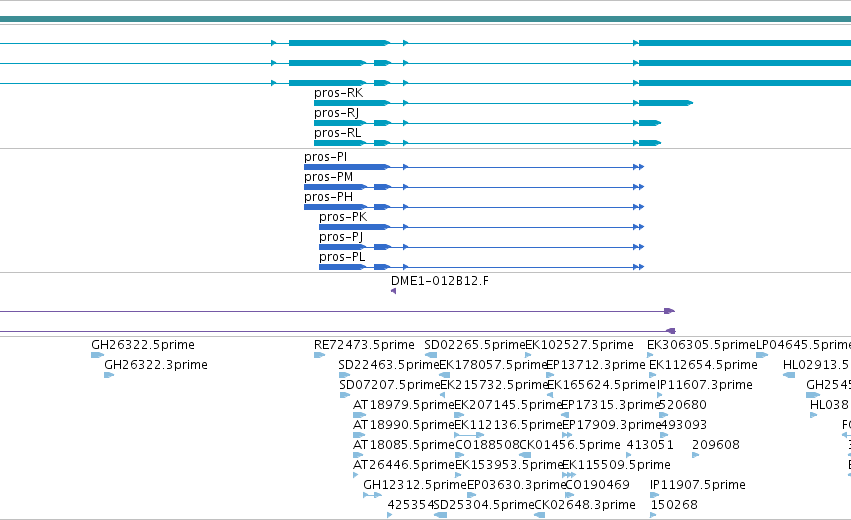Click the pros-PK protein label

pos(343,217)
